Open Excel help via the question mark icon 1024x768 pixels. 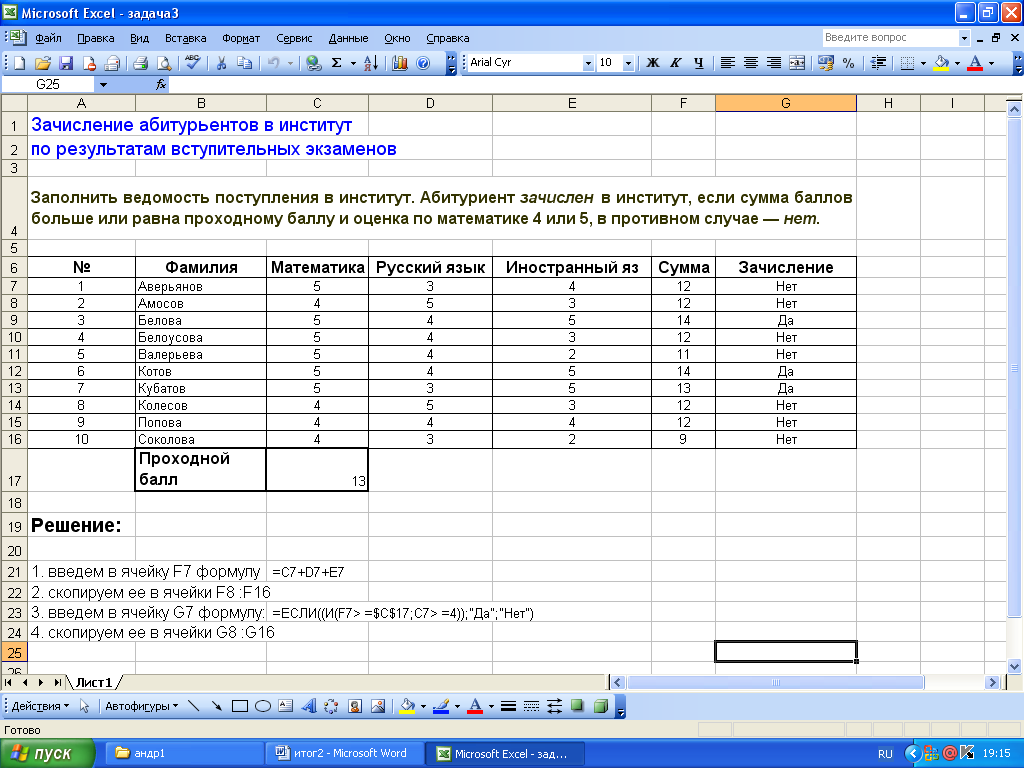pos(423,63)
